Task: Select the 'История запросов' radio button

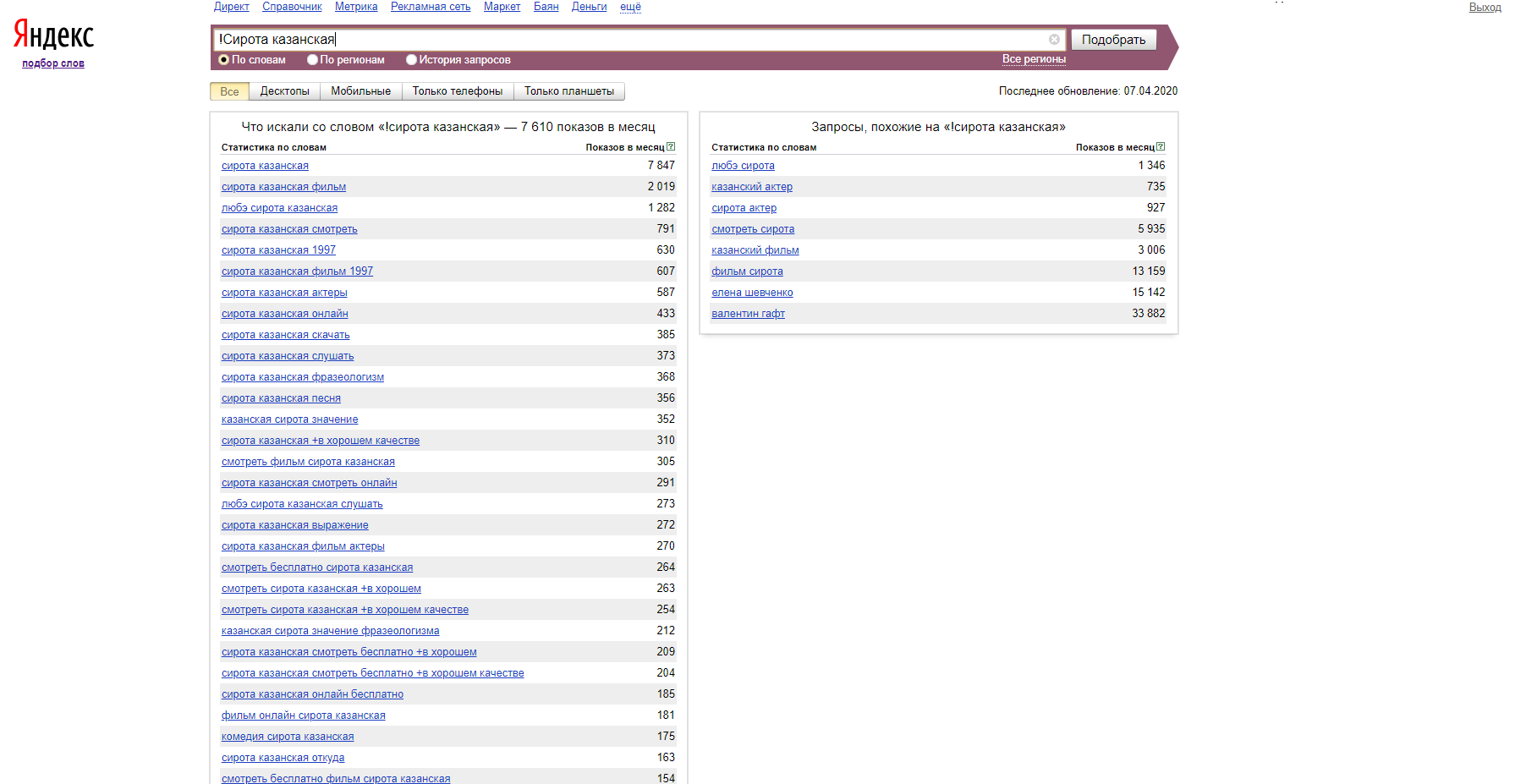Action: [411, 60]
